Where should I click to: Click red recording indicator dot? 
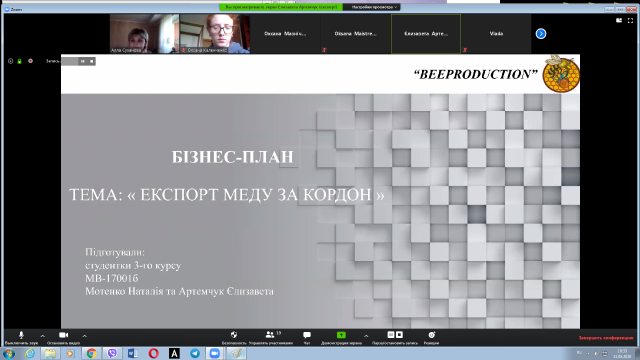30,61
